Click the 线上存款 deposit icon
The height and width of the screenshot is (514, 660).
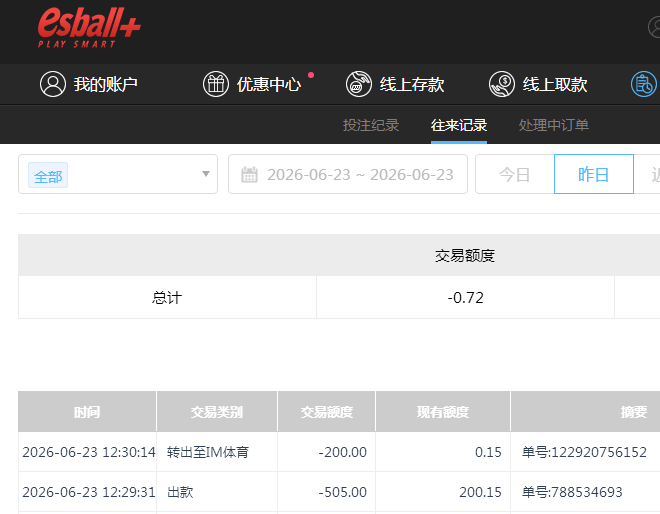359,84
